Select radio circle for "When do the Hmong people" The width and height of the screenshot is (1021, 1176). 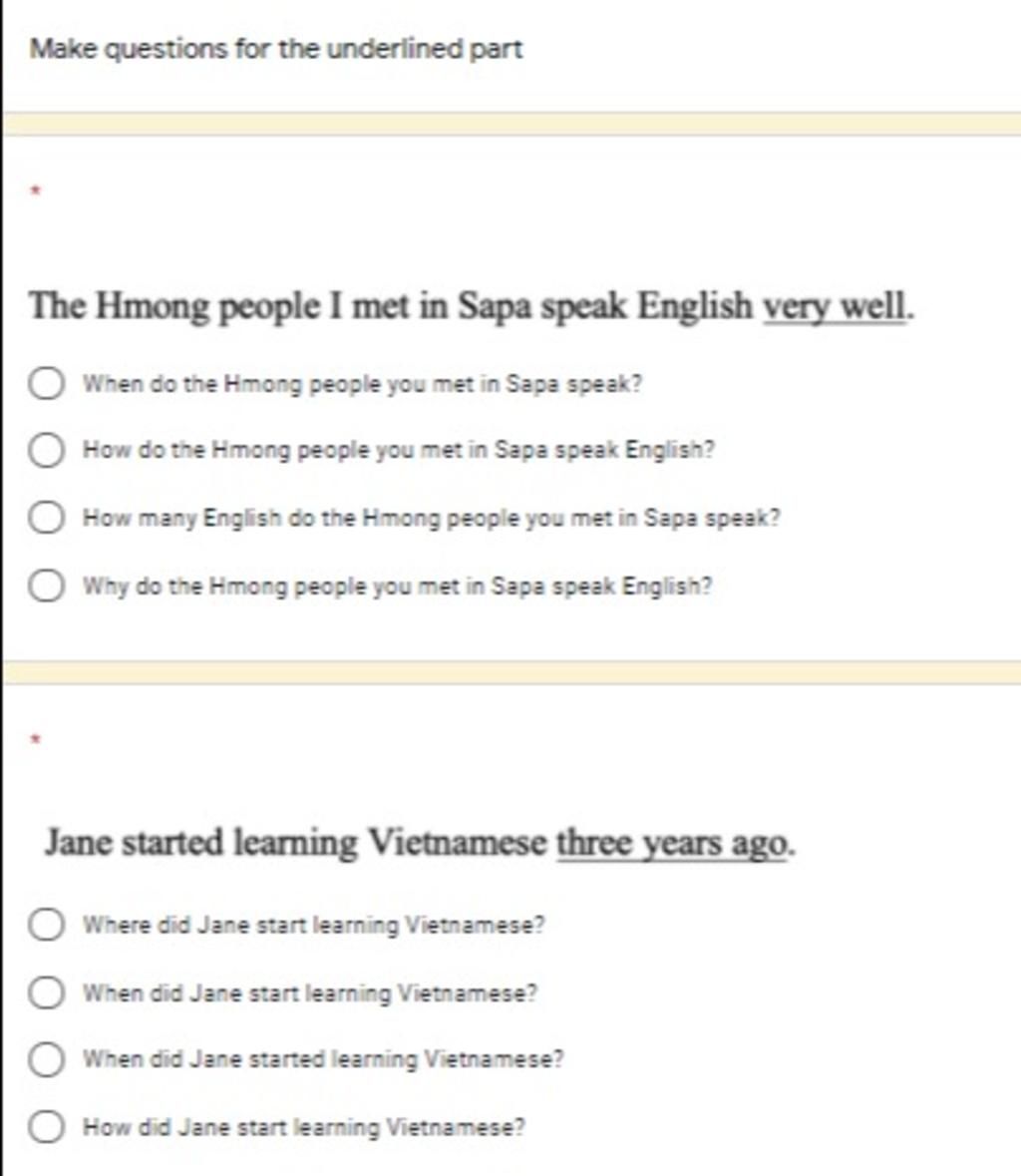point(46,383)
